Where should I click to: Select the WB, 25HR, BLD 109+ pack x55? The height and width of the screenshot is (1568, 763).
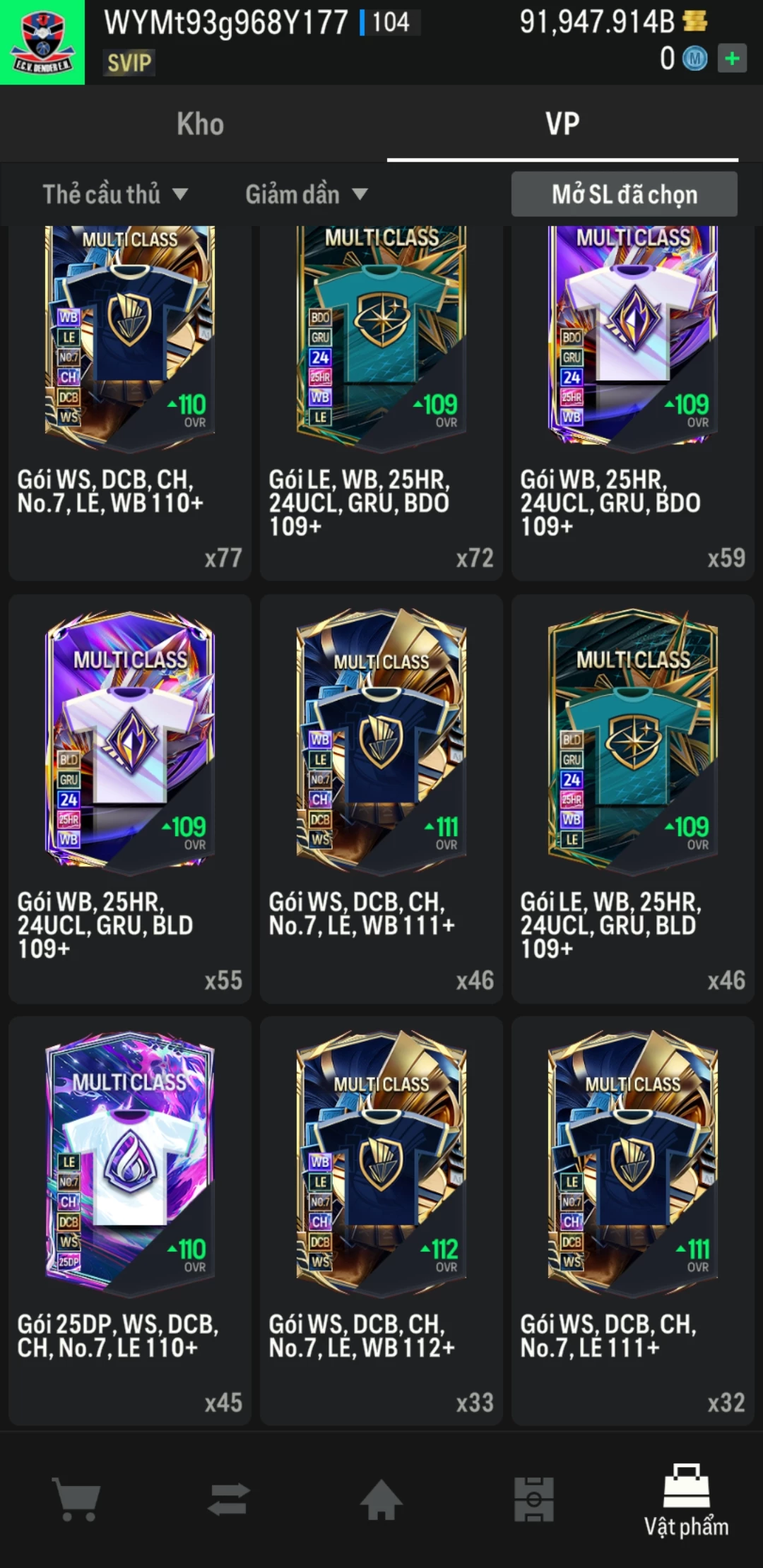(130, 798)
